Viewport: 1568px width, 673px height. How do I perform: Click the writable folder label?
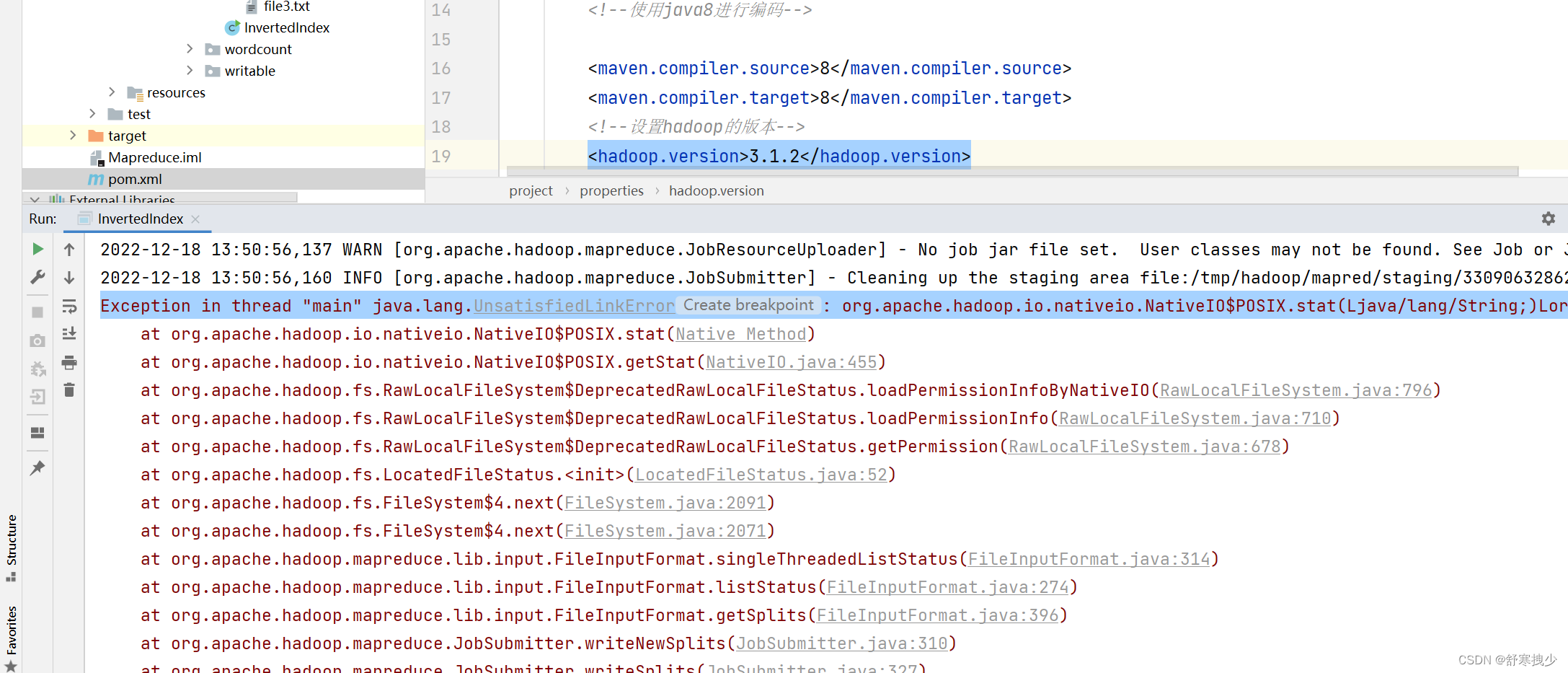coord(249,71)
